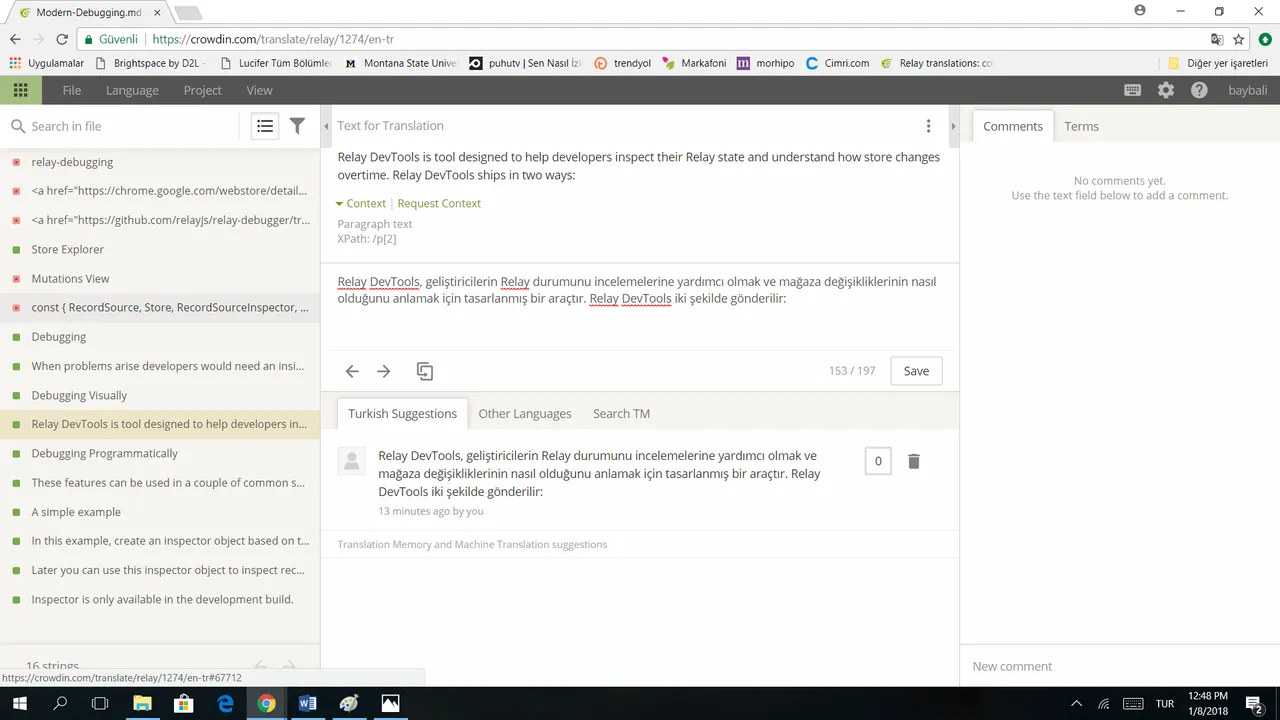Open the strings filter funnel

tap(297, 126)
